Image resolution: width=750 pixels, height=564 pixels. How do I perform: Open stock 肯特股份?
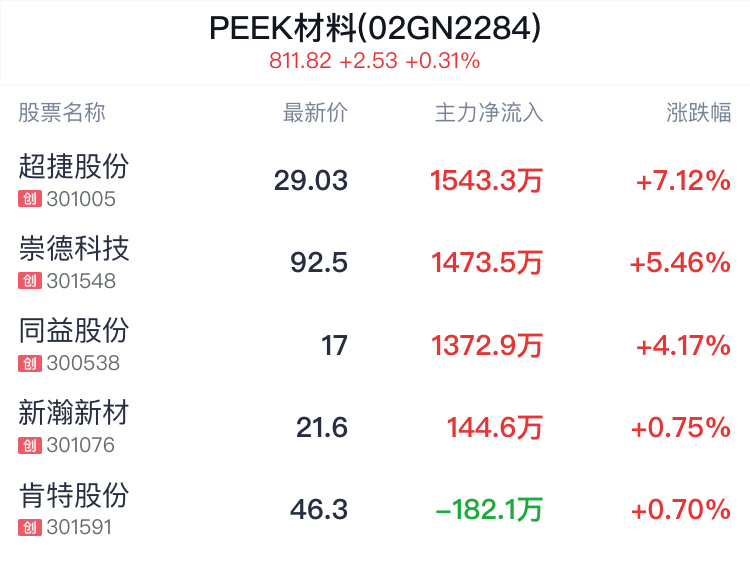pyautogui.click(x=74, y=495)
